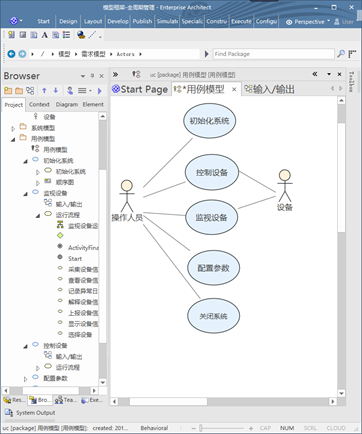Open the Enterprise Architect application menu icon
The image size is (362, 434).
(x=14, y=21)
